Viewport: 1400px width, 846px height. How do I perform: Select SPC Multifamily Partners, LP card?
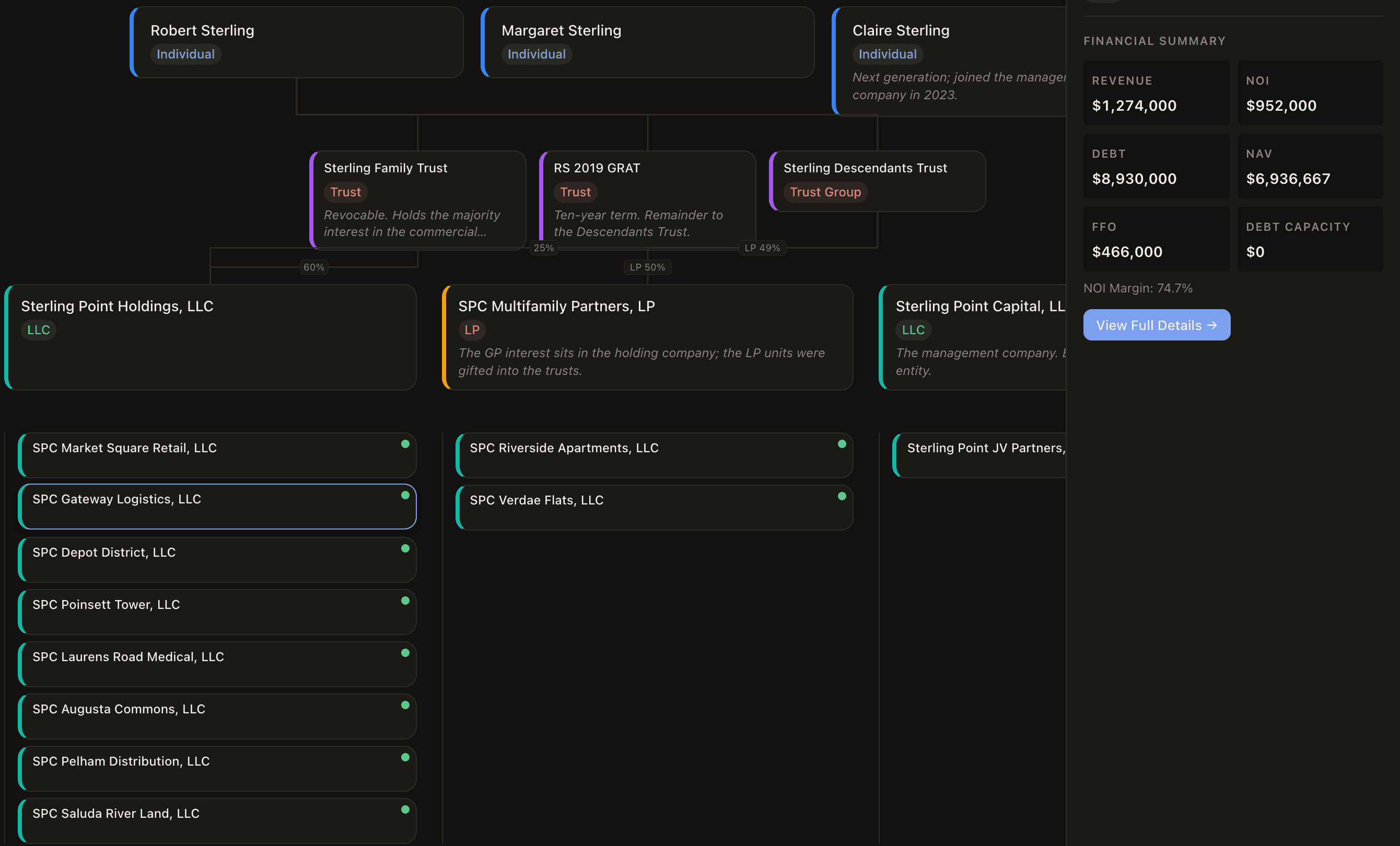click(648, 337)
